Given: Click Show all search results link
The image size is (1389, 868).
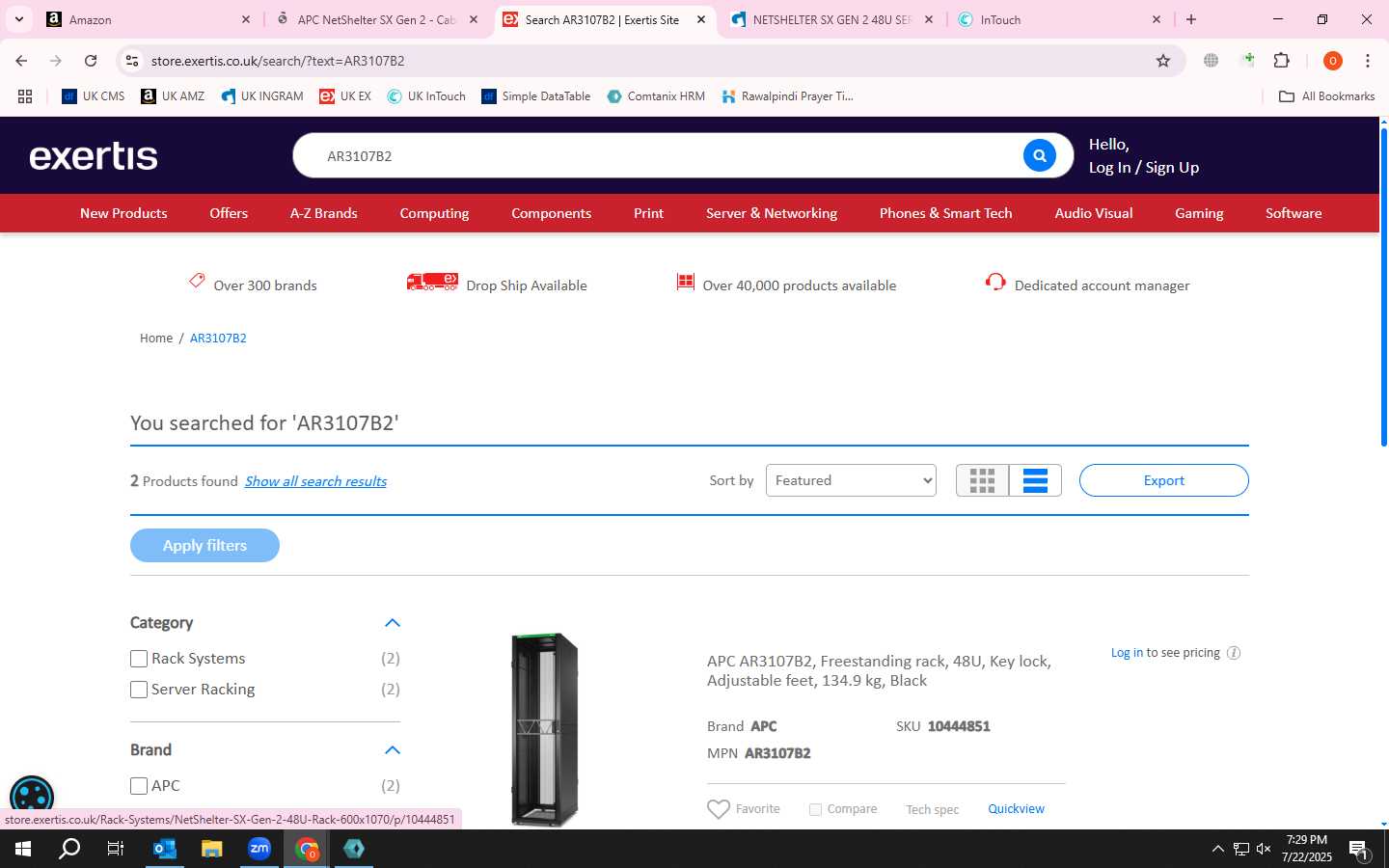Looking at the screenshot, I should pyautogui.click(x=315, y=481).
